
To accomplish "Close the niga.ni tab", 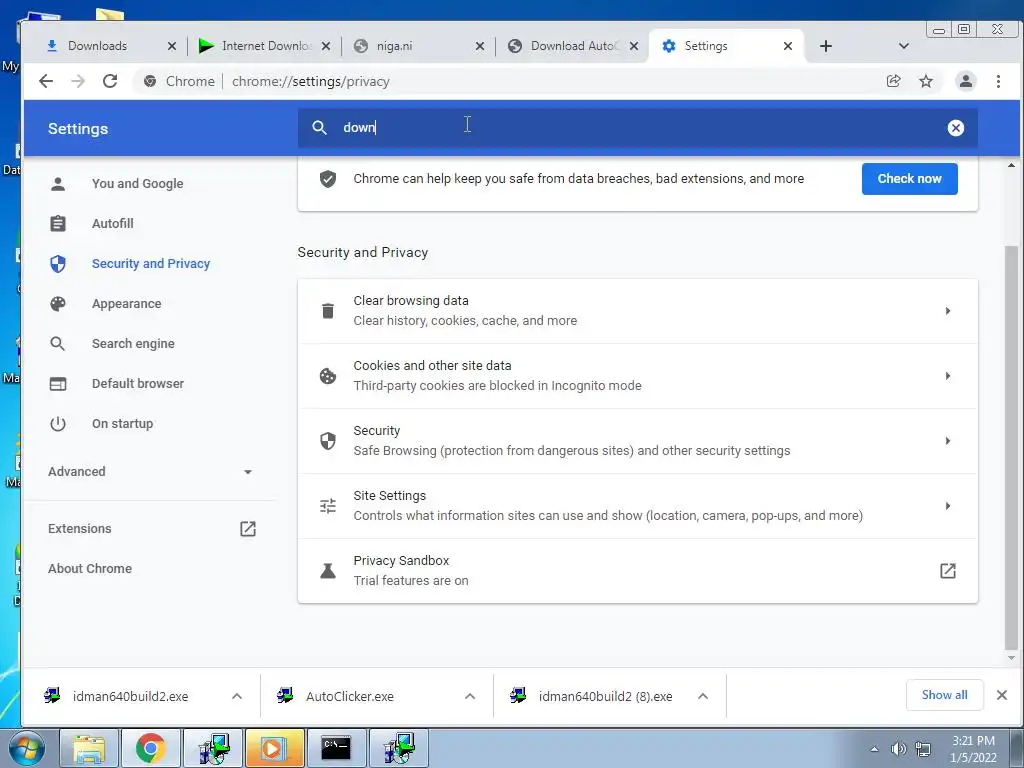I will click(x=479, y=46).
